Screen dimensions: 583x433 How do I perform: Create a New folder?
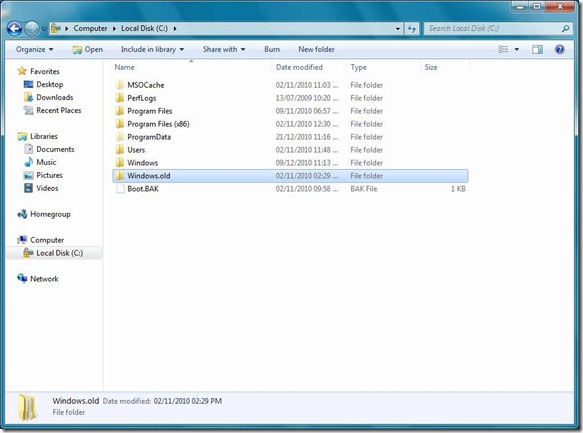(x=316, y=49)
